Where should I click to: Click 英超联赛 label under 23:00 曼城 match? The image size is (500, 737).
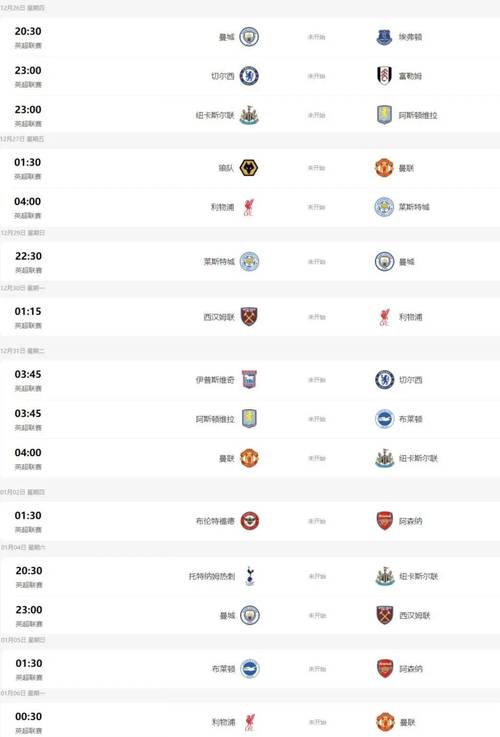[x=29, y=624]
